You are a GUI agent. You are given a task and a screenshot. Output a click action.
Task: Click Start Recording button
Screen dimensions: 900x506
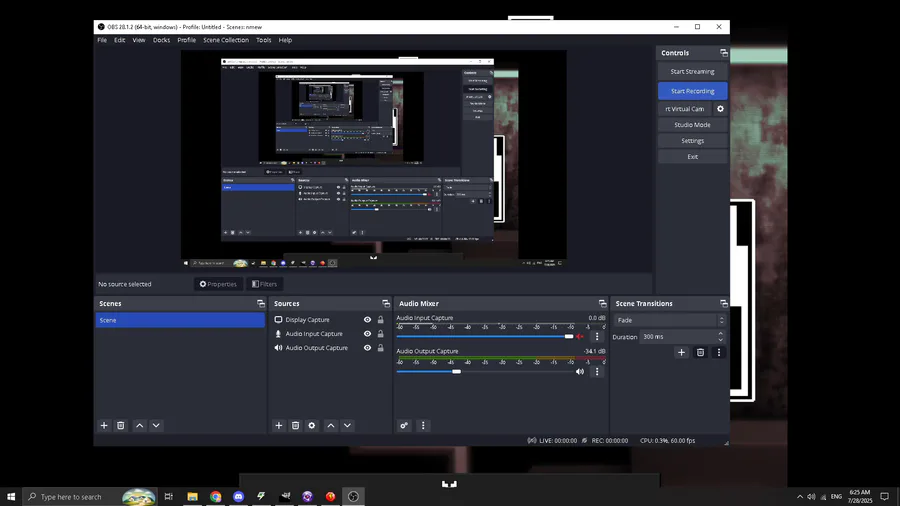coord(693,91)
